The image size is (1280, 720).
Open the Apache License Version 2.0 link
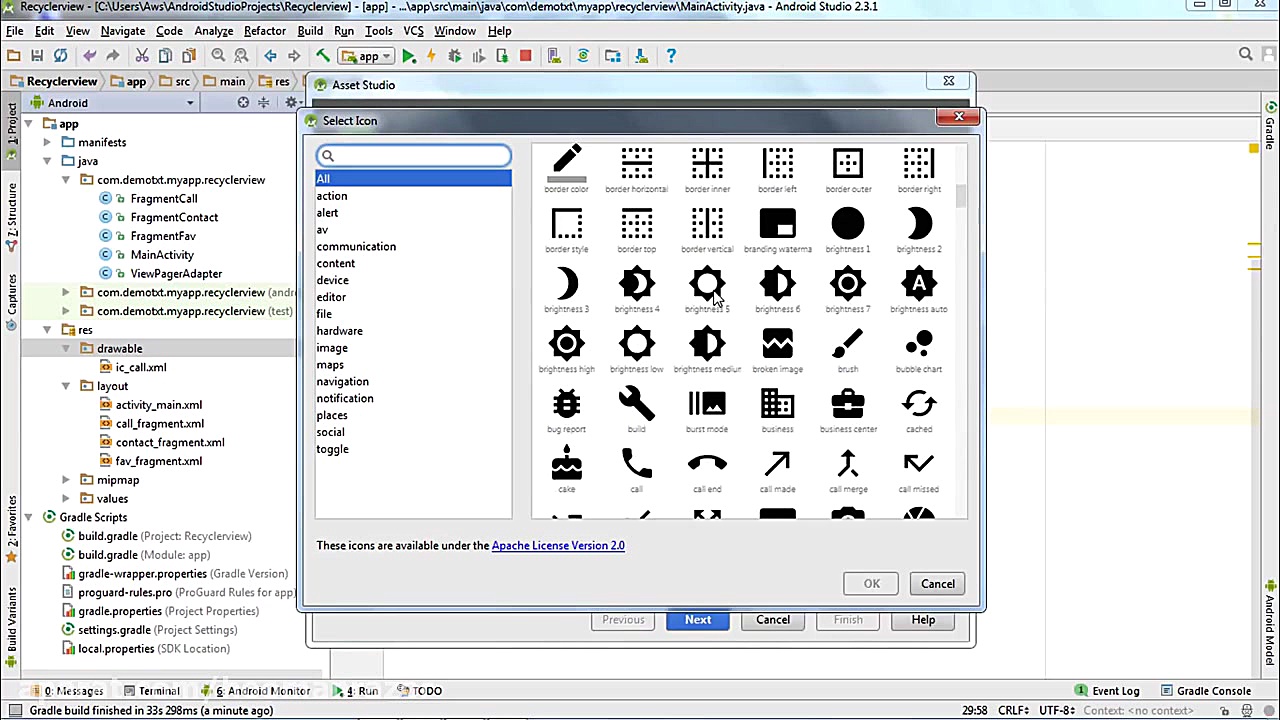pos(558,545)
